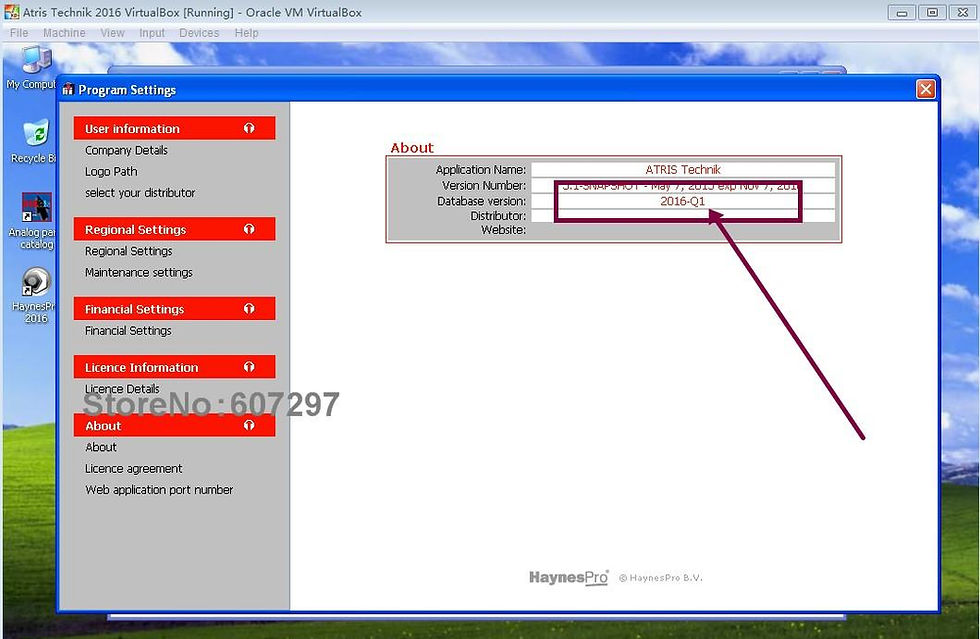980x639 pixels.
Task: Click the VirtualBox window title icon
Action: pyautogui.click(x=12, y=12)
